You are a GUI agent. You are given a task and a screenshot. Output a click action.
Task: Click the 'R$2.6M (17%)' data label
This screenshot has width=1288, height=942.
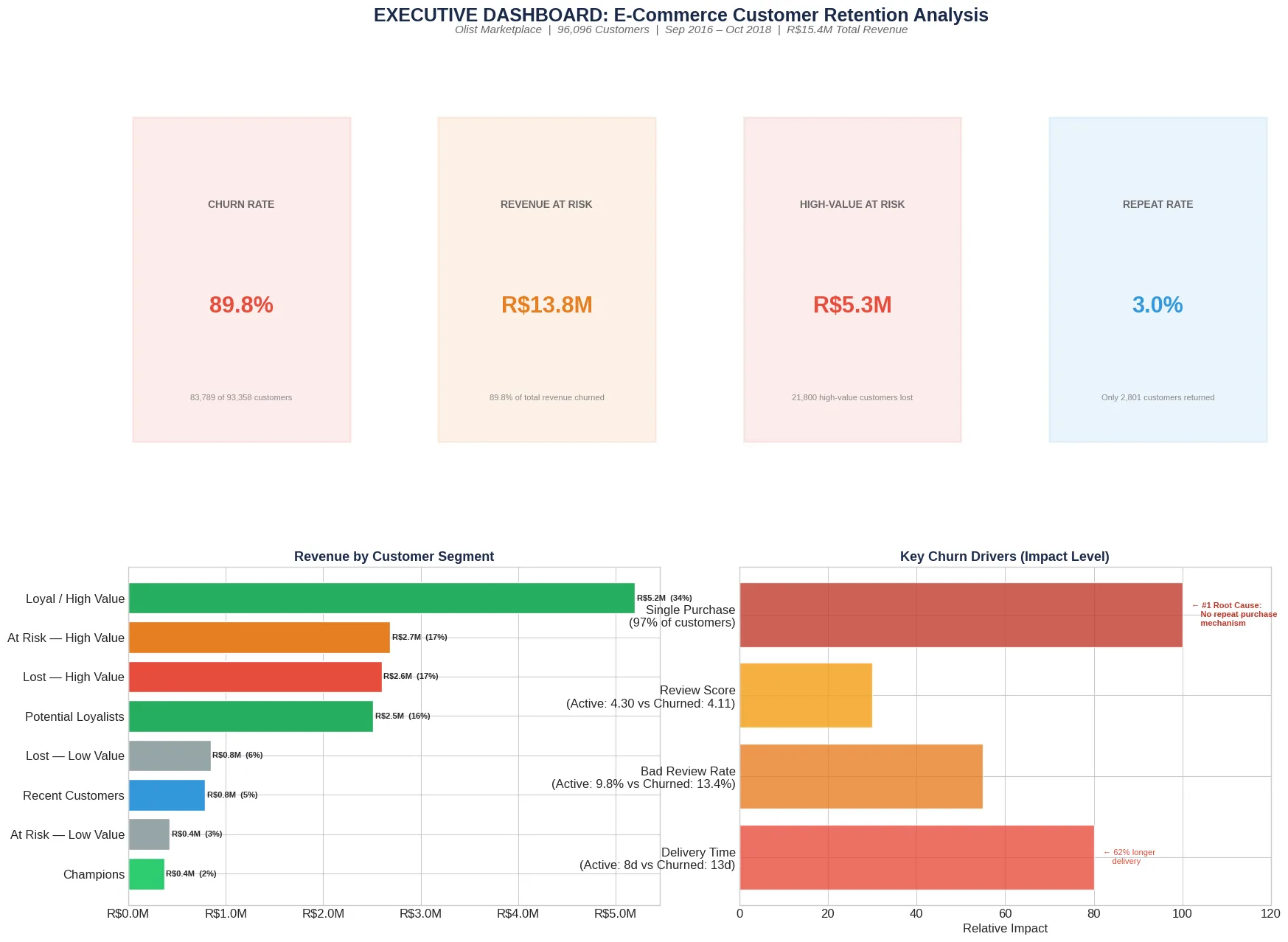tap(411, 676)
